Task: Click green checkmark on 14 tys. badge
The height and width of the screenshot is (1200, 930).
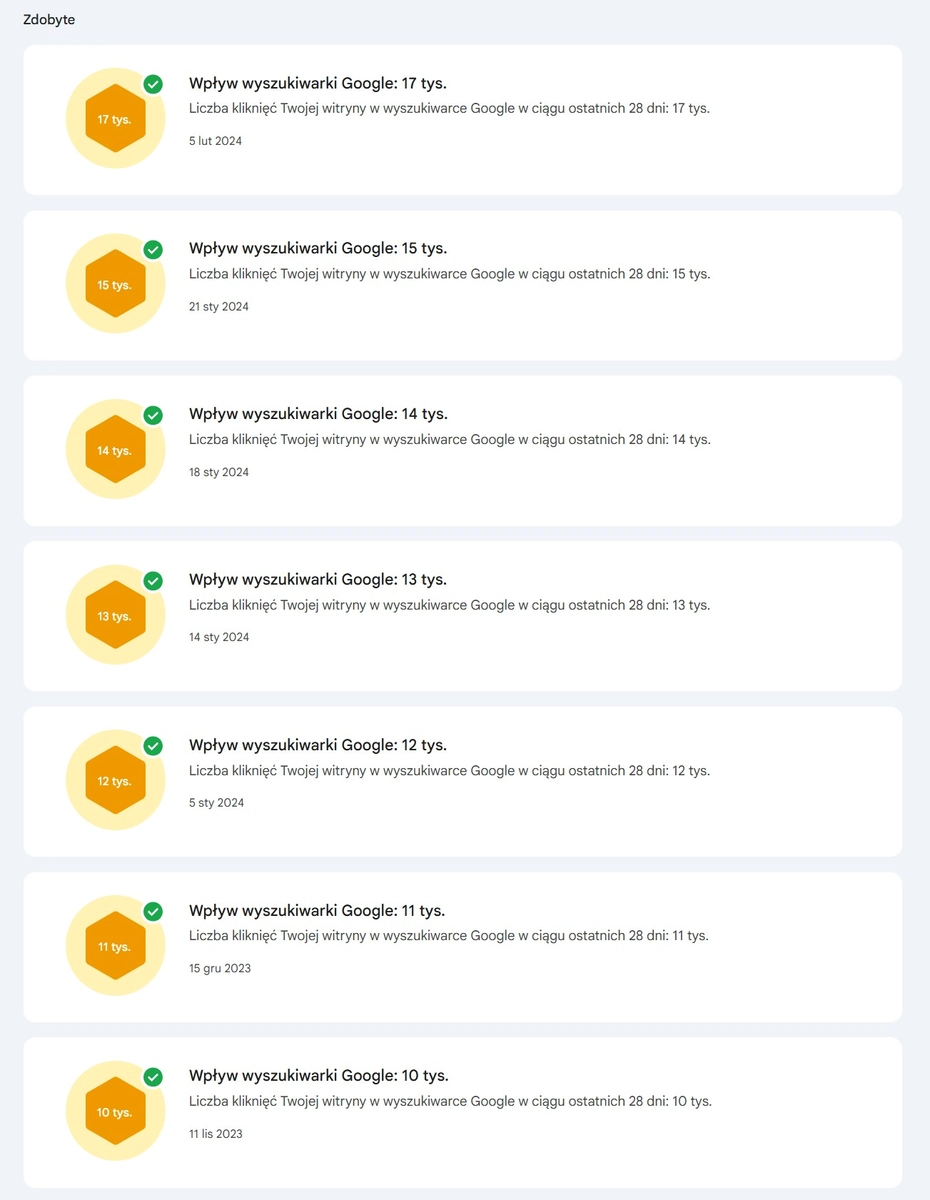Action: pos(153,415)
